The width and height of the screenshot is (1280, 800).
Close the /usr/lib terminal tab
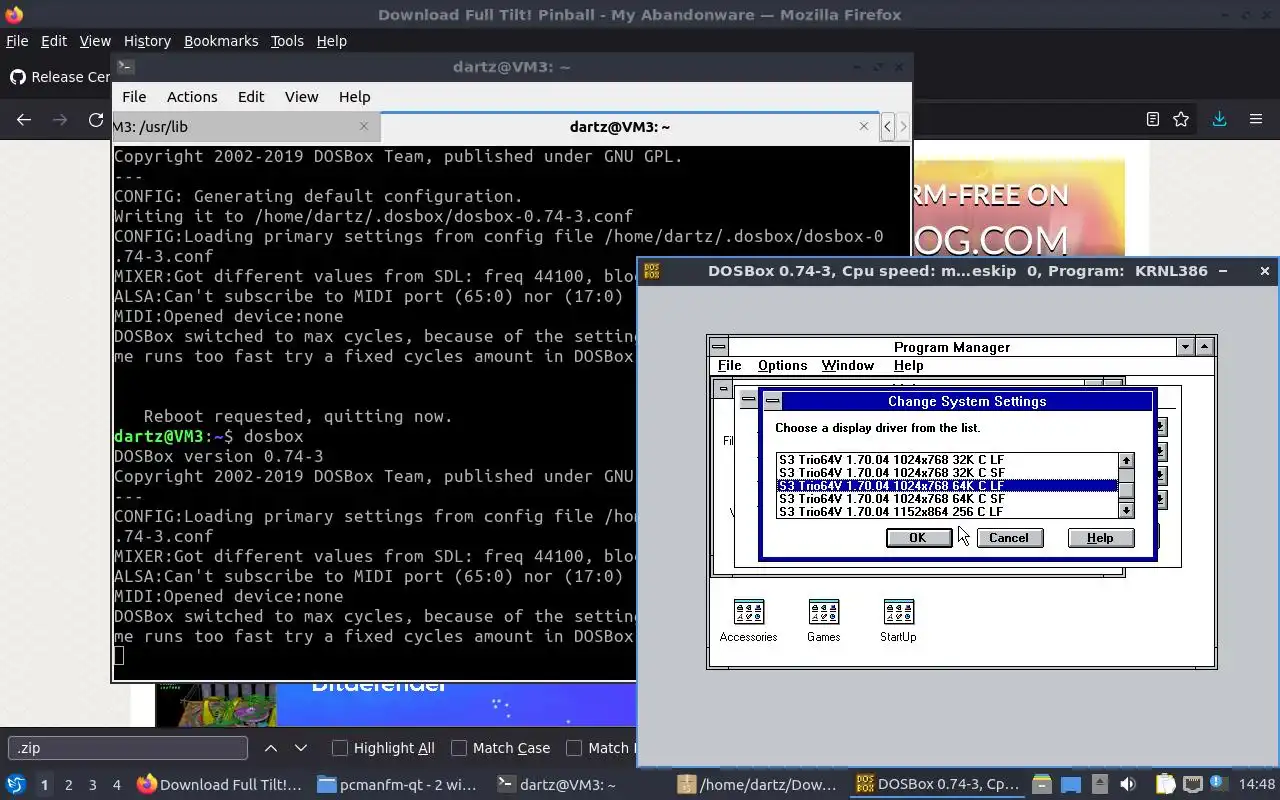(364, 126)
